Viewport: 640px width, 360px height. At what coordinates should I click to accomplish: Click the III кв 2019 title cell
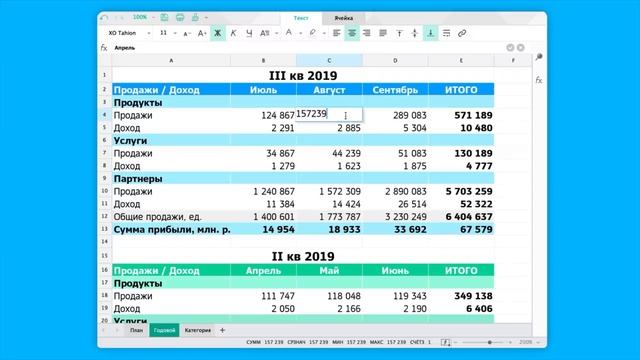click(303, 76)
